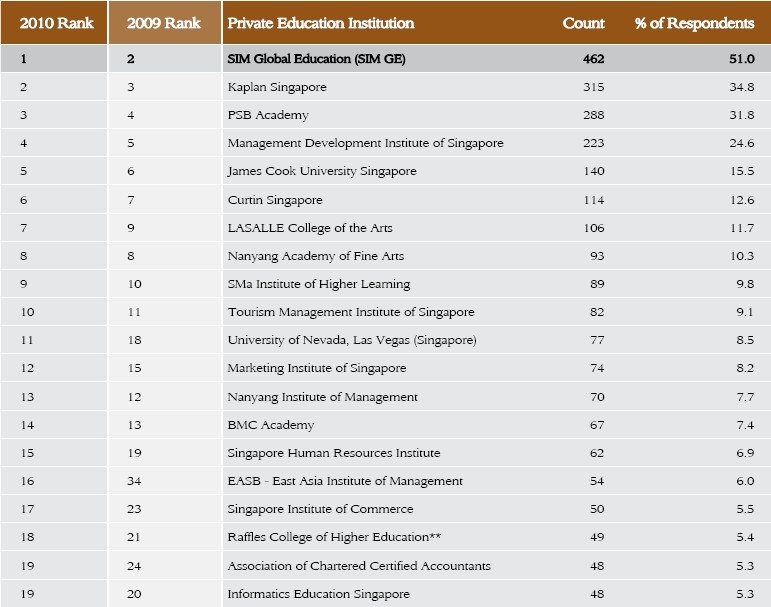
Task: Click percentage '10.3' in Nanyang Academy row
Action: [742, 256]
